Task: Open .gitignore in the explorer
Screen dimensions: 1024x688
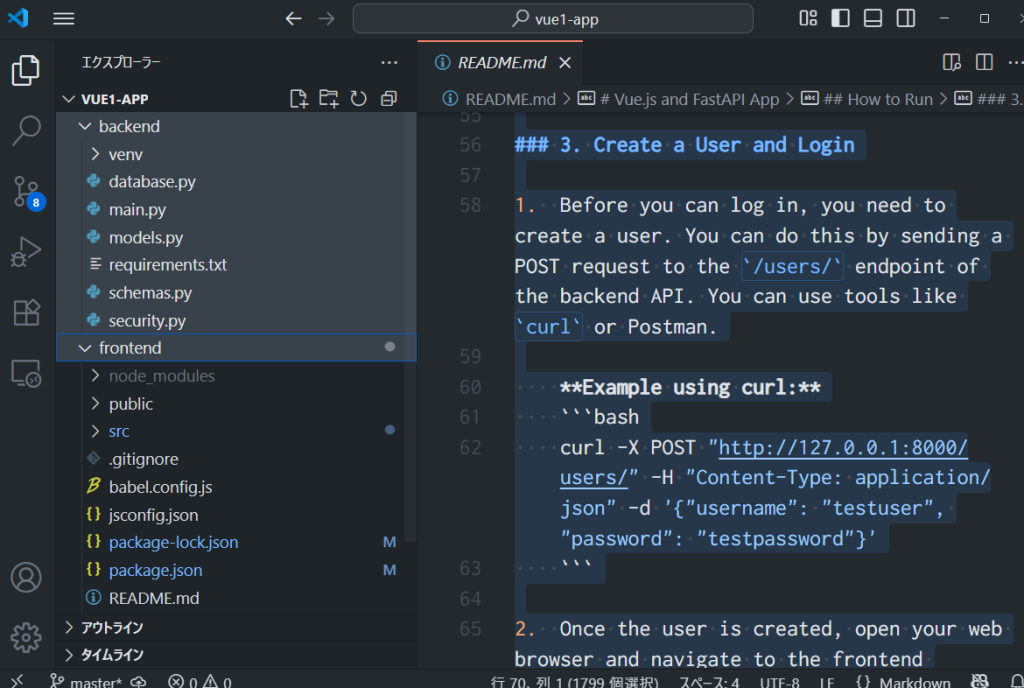Action: (236, 460)
